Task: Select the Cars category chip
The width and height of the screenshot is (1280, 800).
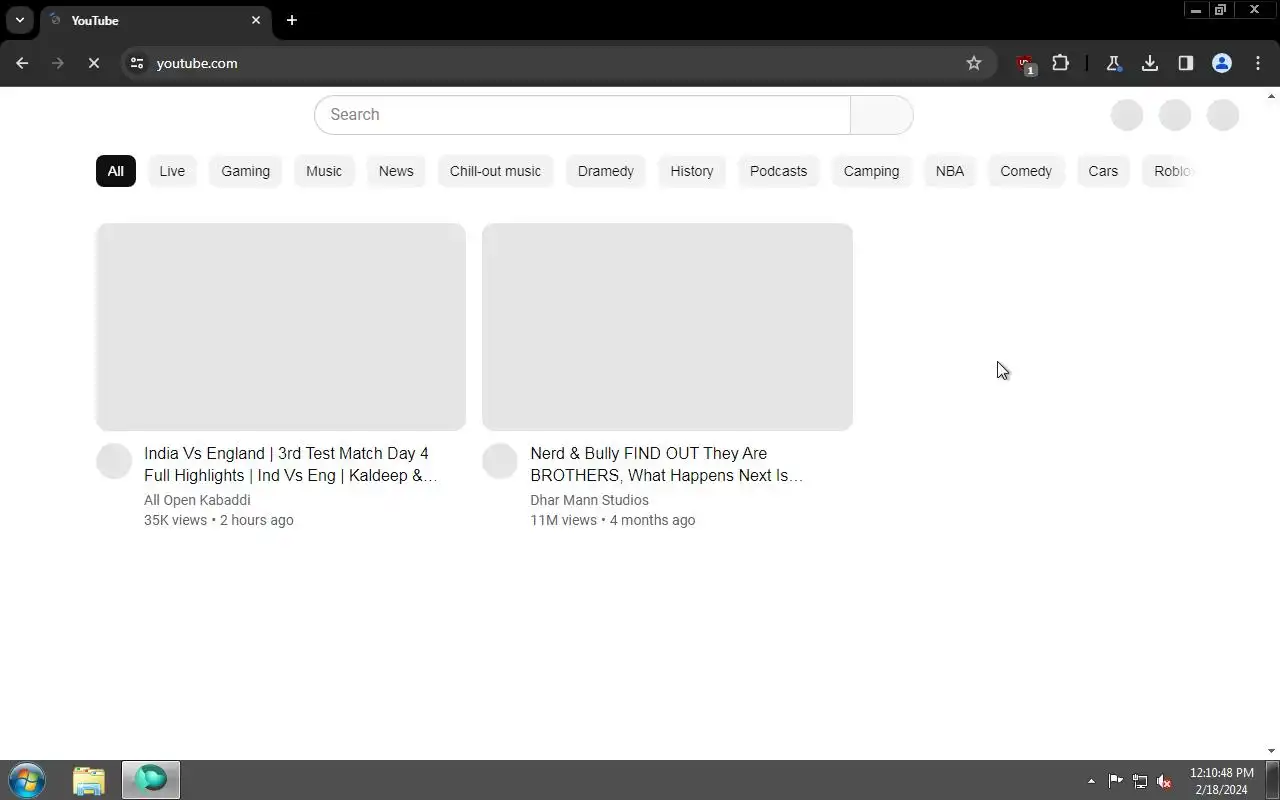Action: 1103,171
